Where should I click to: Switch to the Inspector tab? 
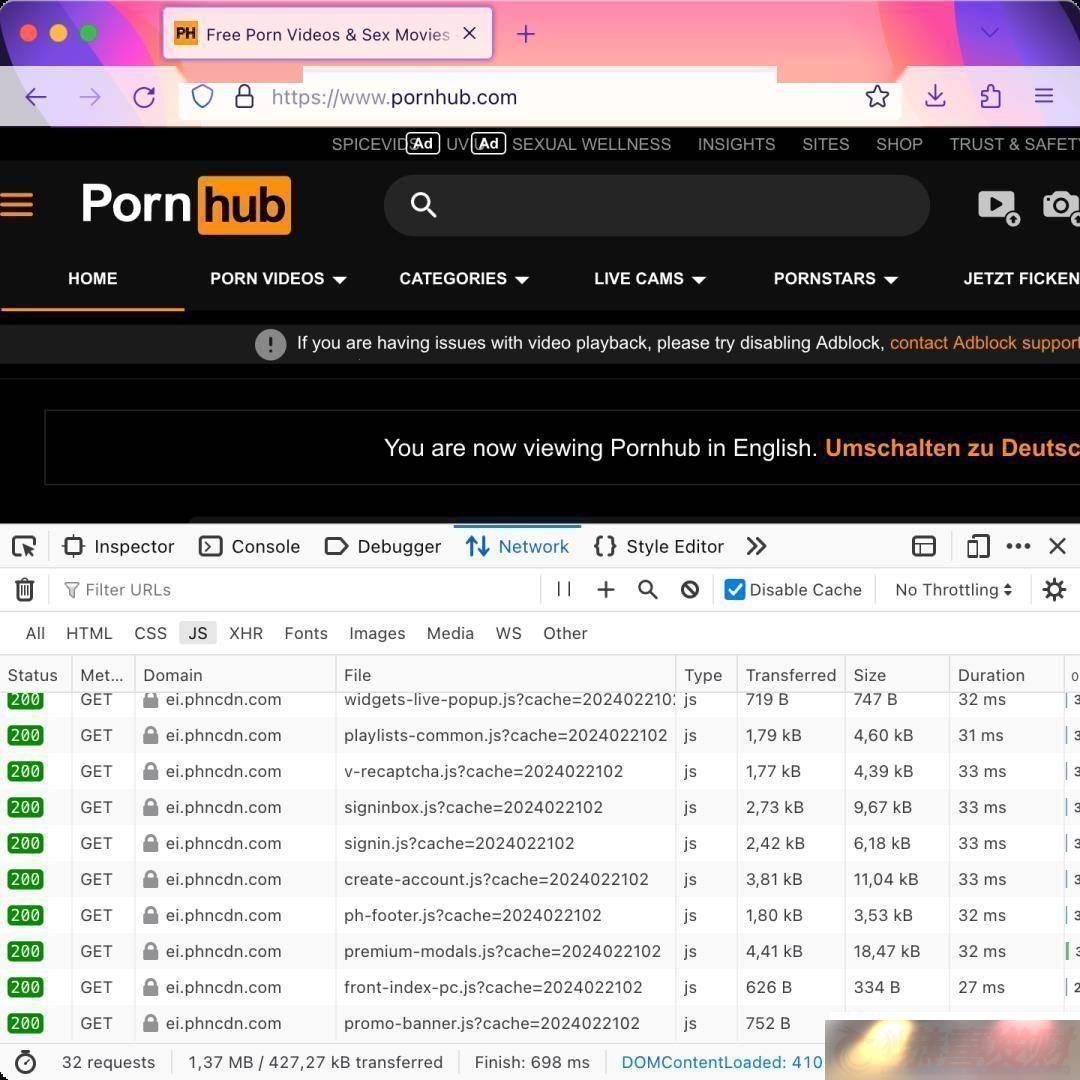click(x=118, y=546)
